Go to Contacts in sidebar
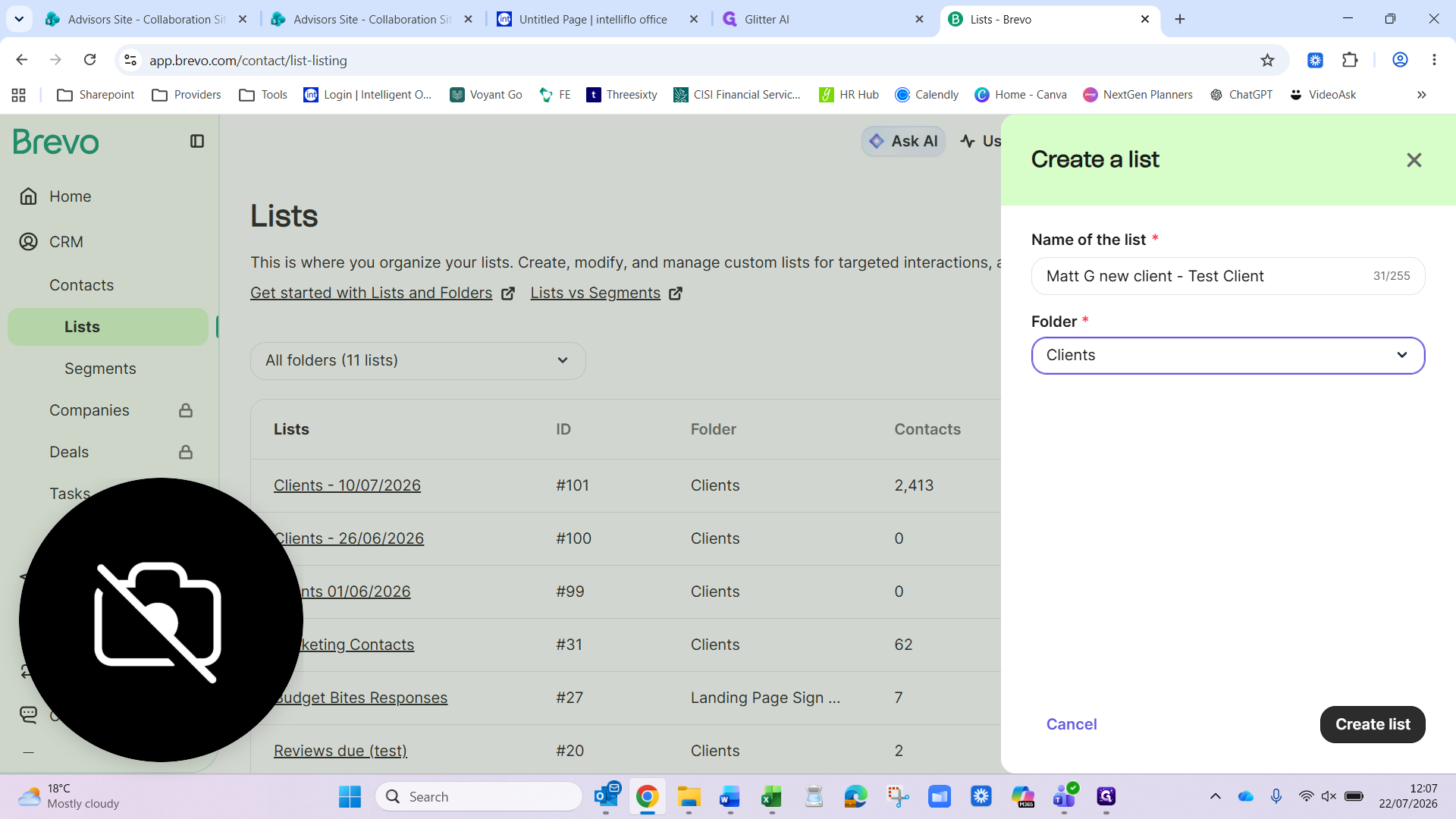Viewport: 1456px width, 819px height. coord(82,285)
